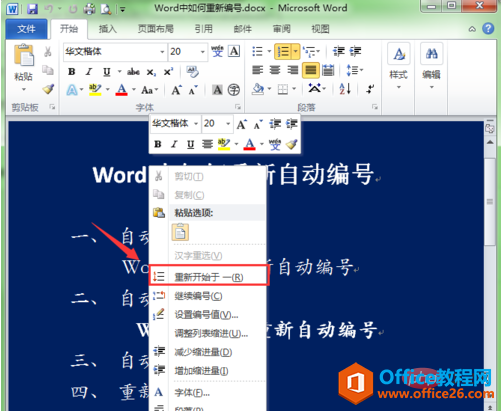
Task: Click the Paste clipboard icon in ribbon
Action: [24, 55]
